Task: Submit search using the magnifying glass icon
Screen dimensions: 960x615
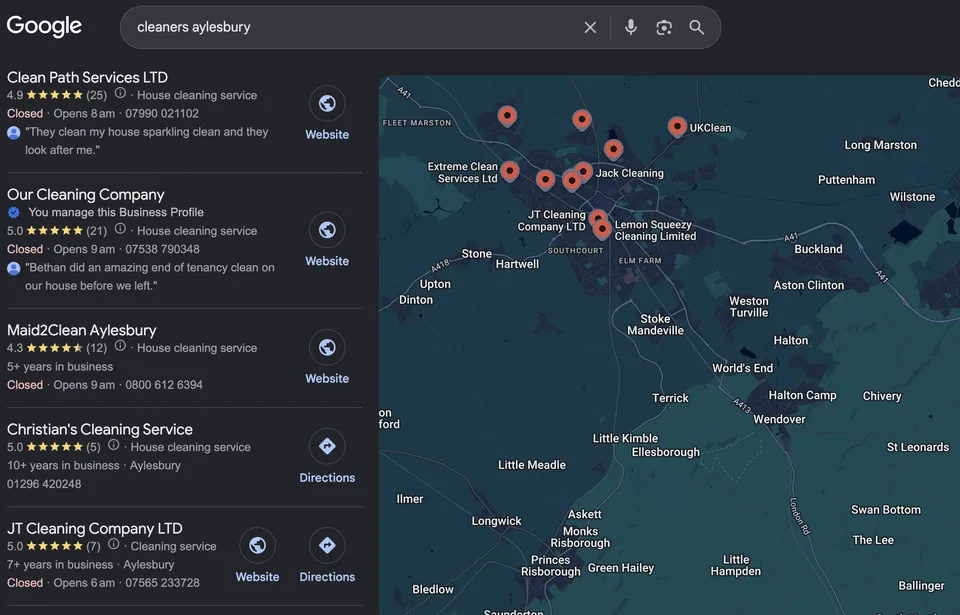Action: 697,28
